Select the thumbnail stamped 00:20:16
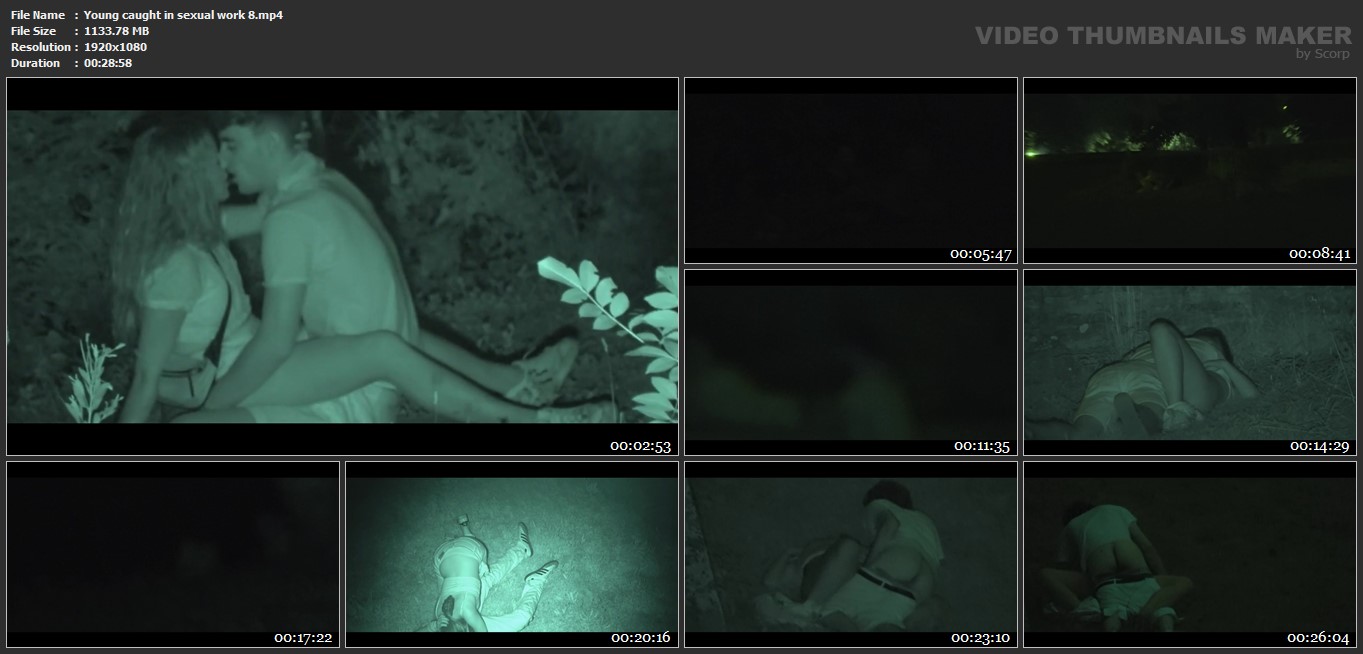1363x654 pixels. (x=512, y=554)
